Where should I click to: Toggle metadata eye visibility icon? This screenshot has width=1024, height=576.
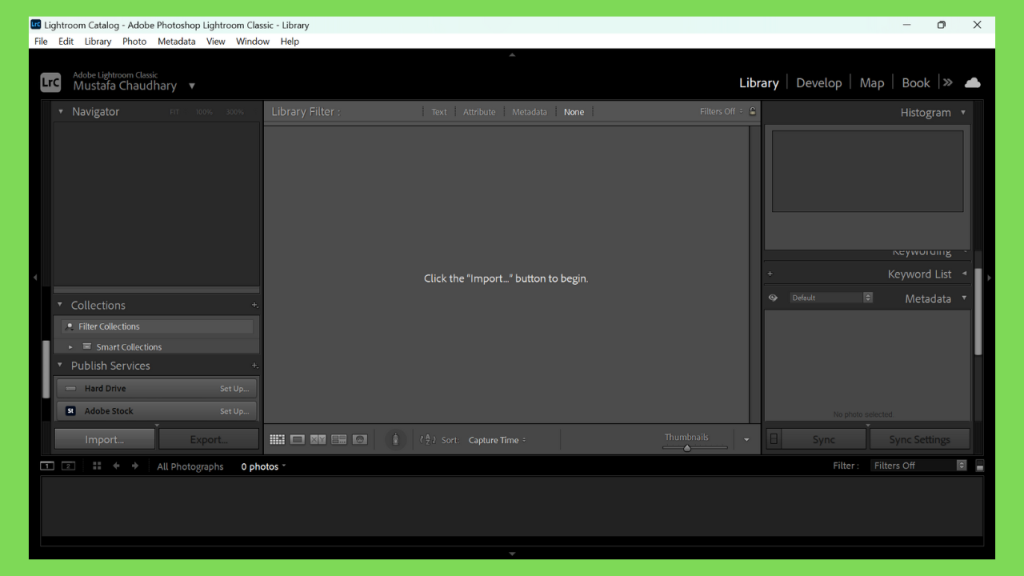click(773, 298)
